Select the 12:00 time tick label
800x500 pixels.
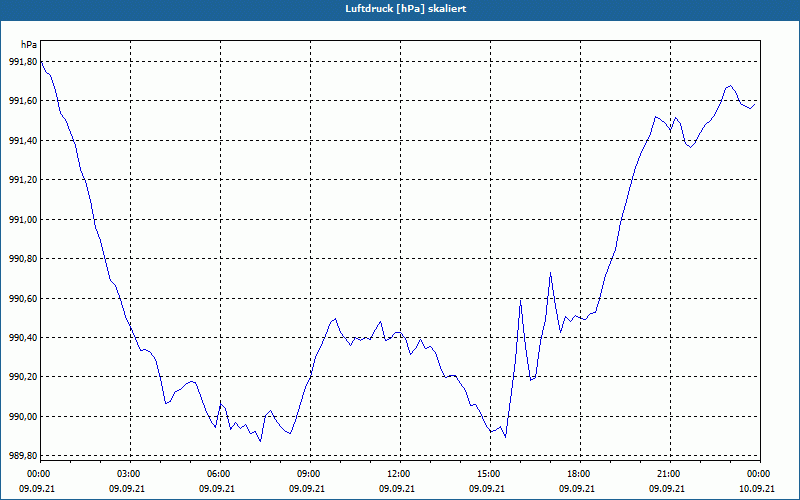click(400, 474)
